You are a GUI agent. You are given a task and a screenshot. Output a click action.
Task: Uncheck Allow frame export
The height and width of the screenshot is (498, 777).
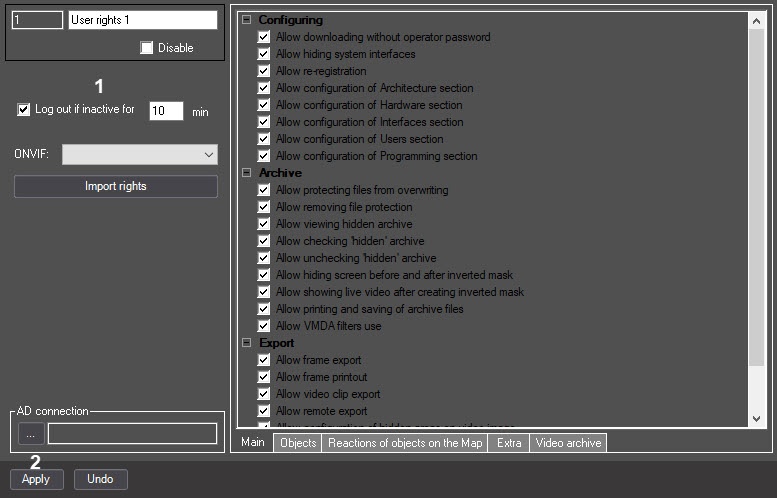pos(264,360)
